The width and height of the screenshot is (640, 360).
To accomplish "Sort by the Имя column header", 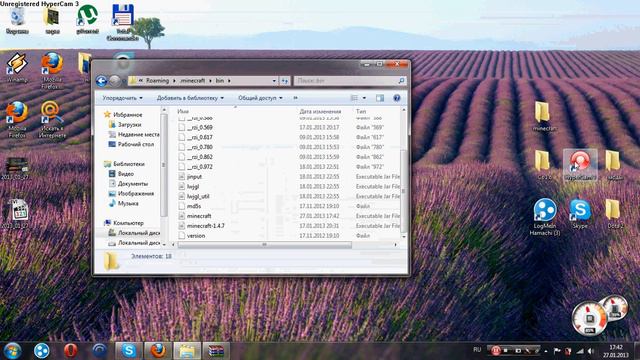I will point(183,111).
